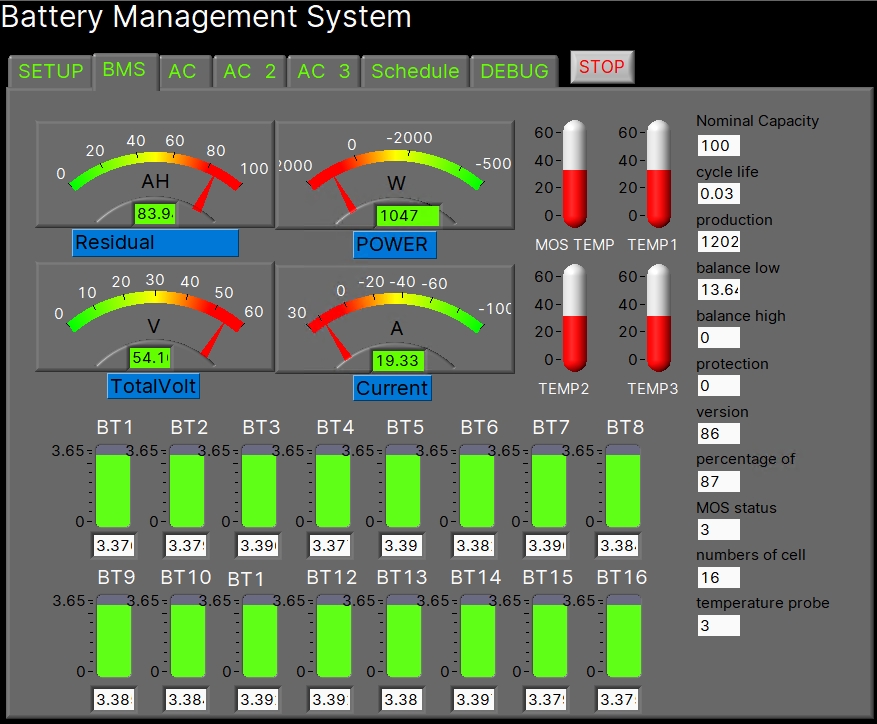Image resolution: width=877 pixels, height=724 pixels.
Task: Click the TEMP1 thermometer
Action: (658, 174)
